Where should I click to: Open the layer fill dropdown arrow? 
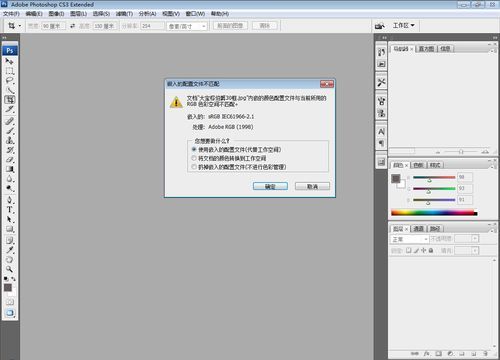(475, 250)
